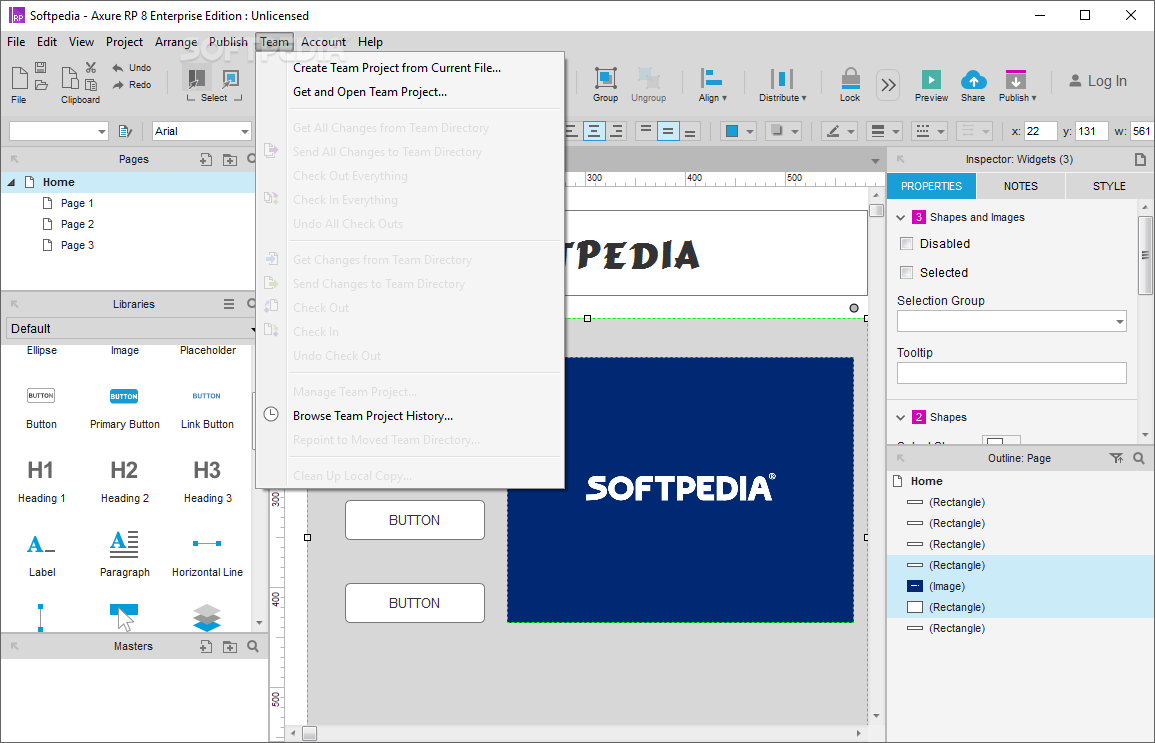Choose the intersected selection mode icon
The image size is (1155, 743).
(197, 78)
